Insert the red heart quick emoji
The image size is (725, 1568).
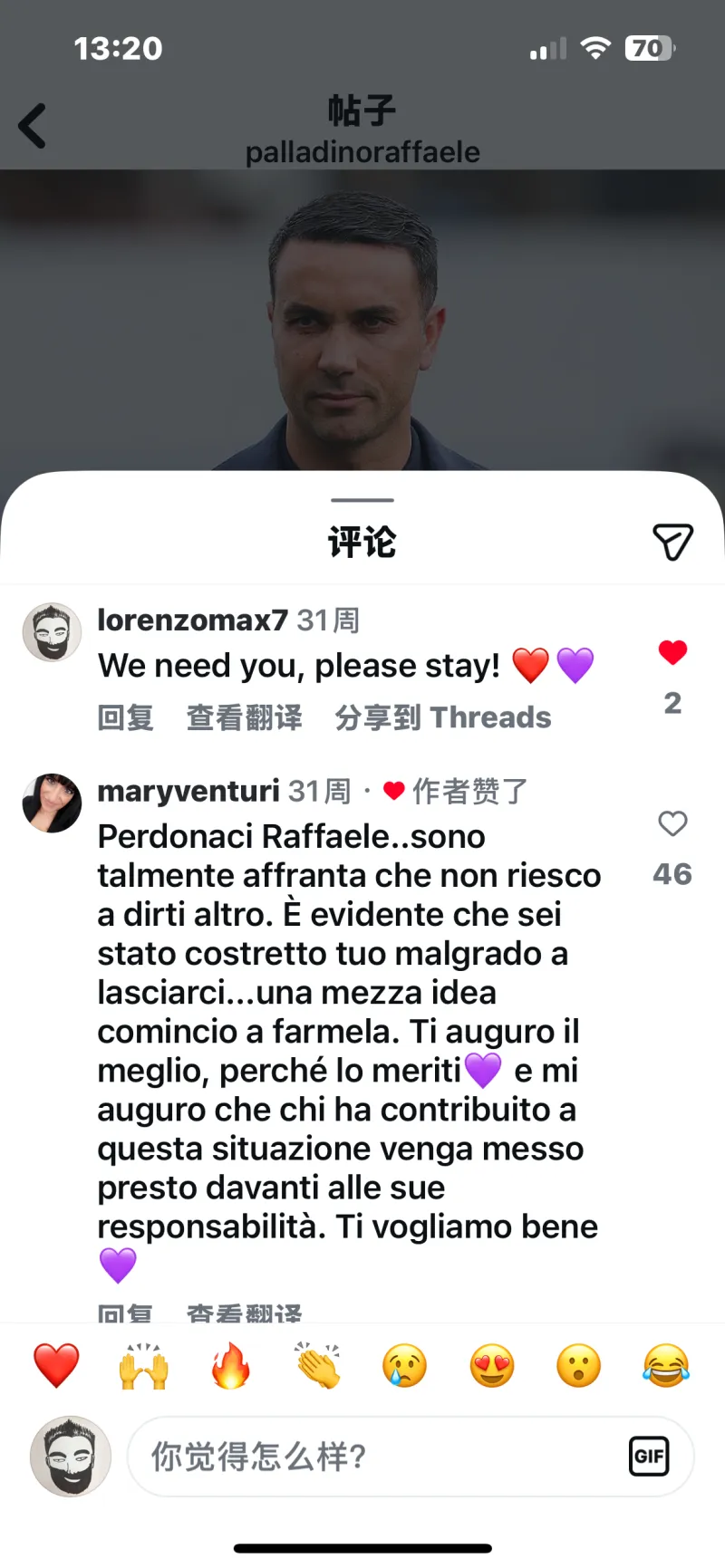pos(56,1366)
